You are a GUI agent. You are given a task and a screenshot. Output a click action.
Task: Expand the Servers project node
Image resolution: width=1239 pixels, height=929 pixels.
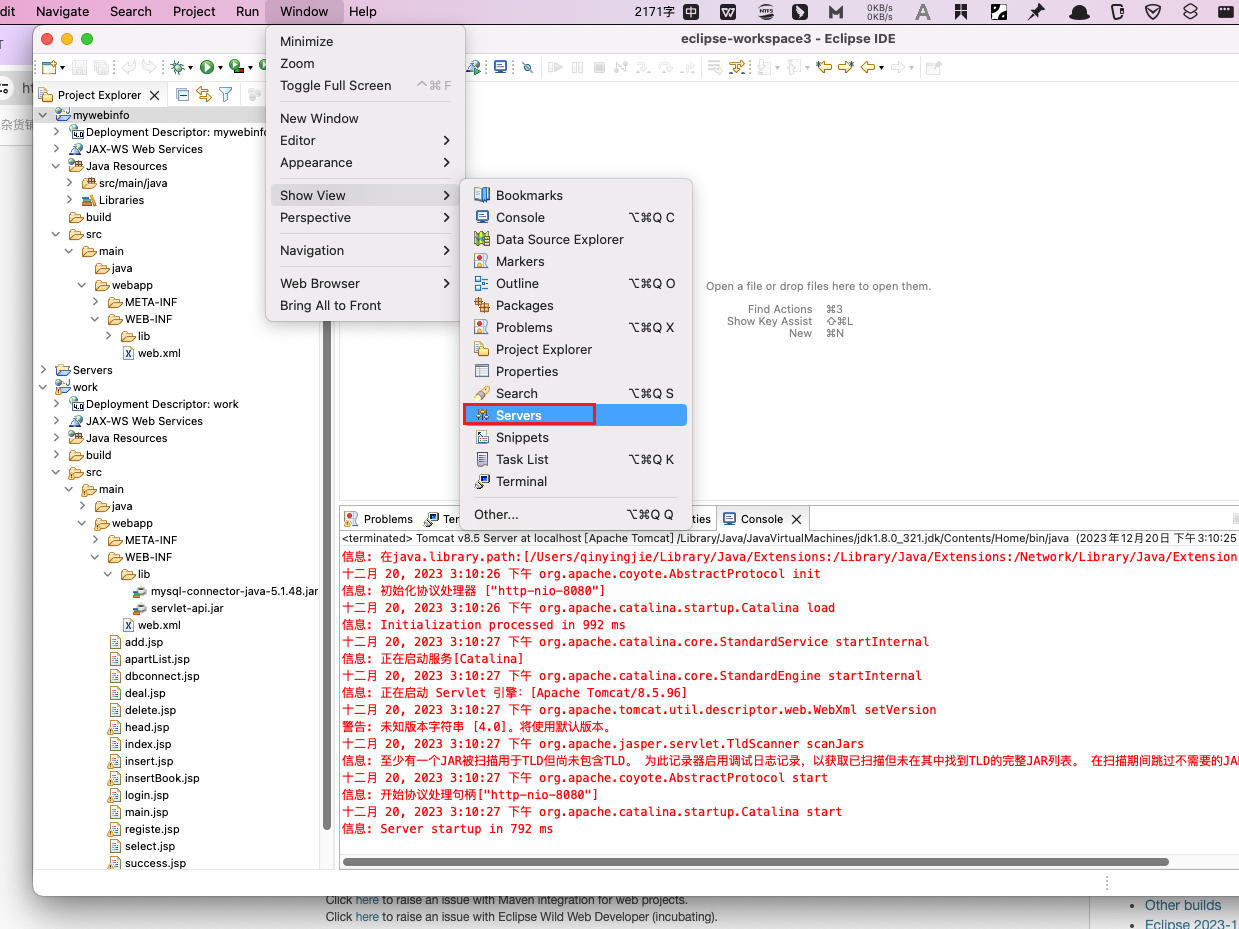43,370
